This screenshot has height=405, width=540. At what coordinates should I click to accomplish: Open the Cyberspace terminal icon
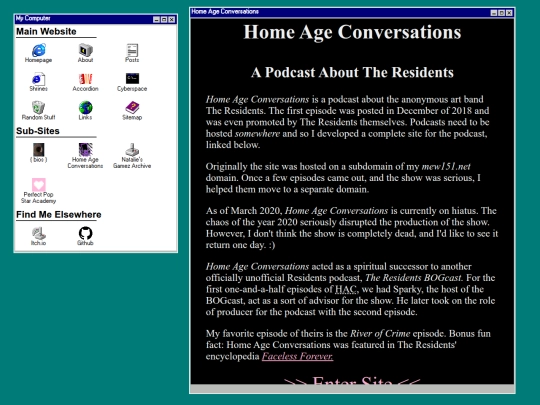point(132,82)
